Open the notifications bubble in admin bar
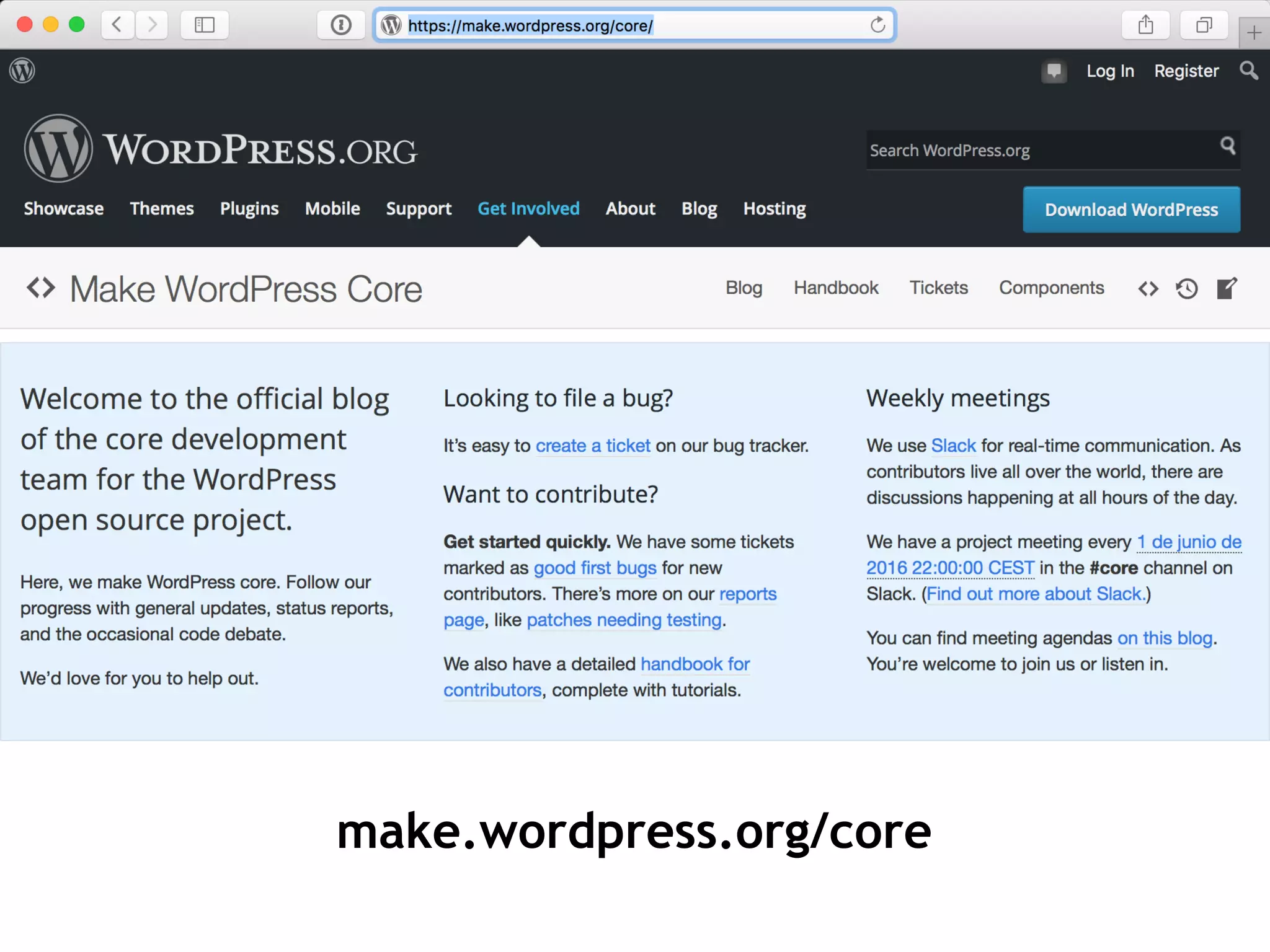The width and height of the screenshot is (1270, 952). tap(1054, 71)
